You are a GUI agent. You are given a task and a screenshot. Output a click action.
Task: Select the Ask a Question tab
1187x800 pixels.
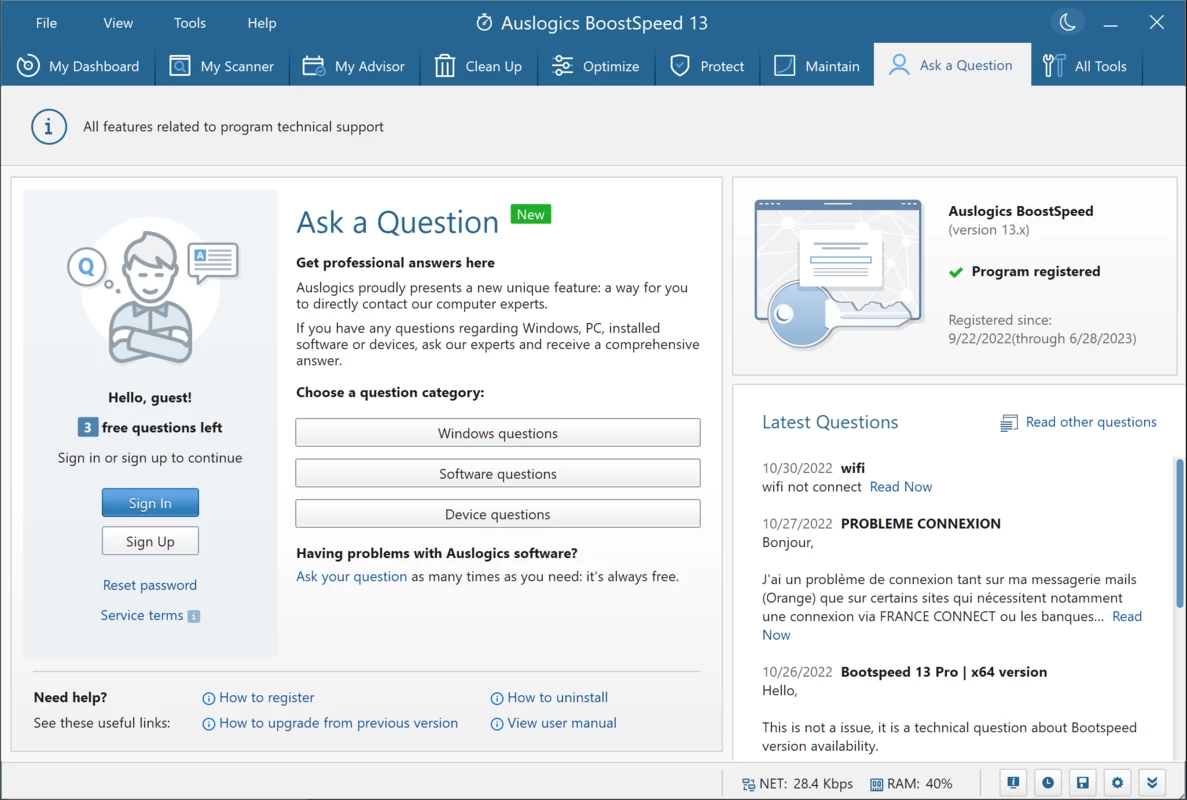pyautogui.click(x=952, y=65)
